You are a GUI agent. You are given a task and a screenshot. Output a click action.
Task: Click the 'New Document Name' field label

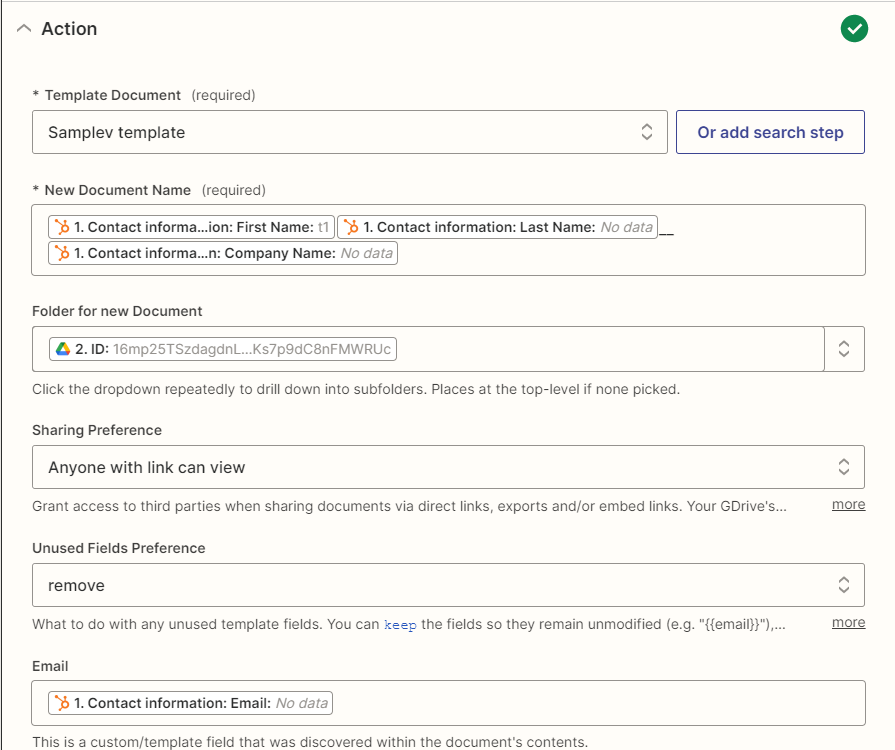point(118,190)
